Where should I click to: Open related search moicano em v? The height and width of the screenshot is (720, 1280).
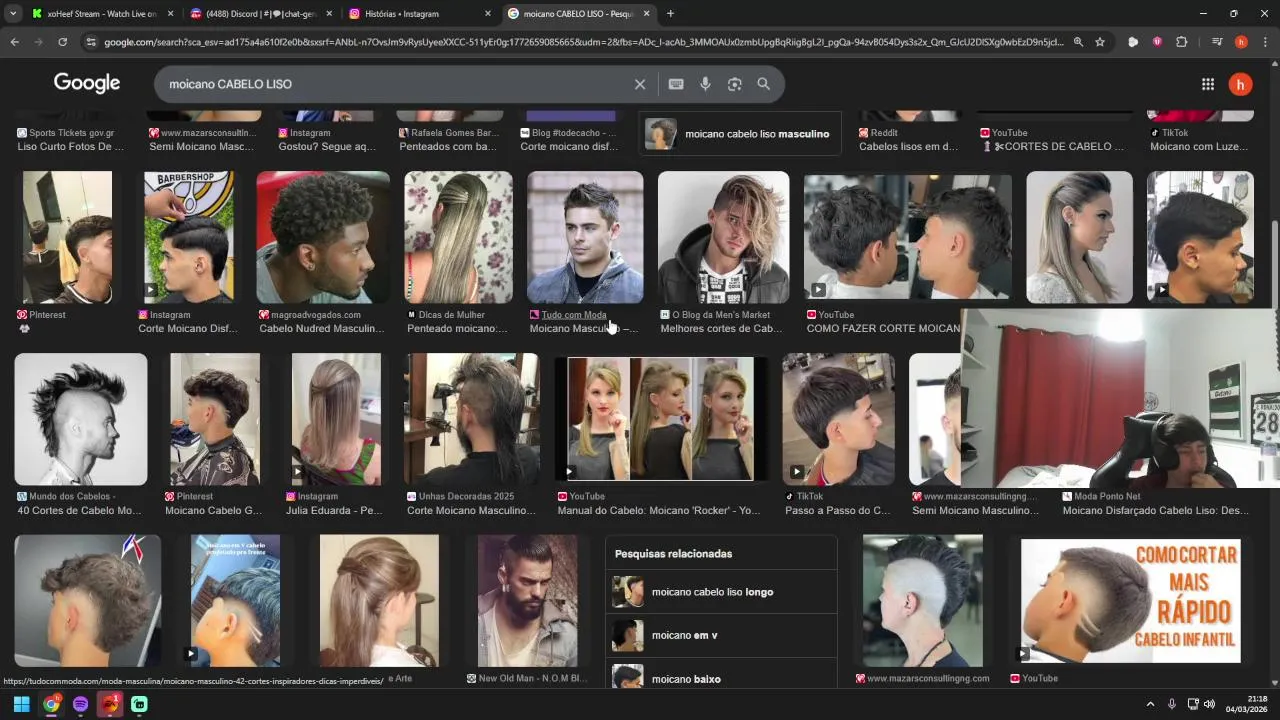(x=720, y=635)
